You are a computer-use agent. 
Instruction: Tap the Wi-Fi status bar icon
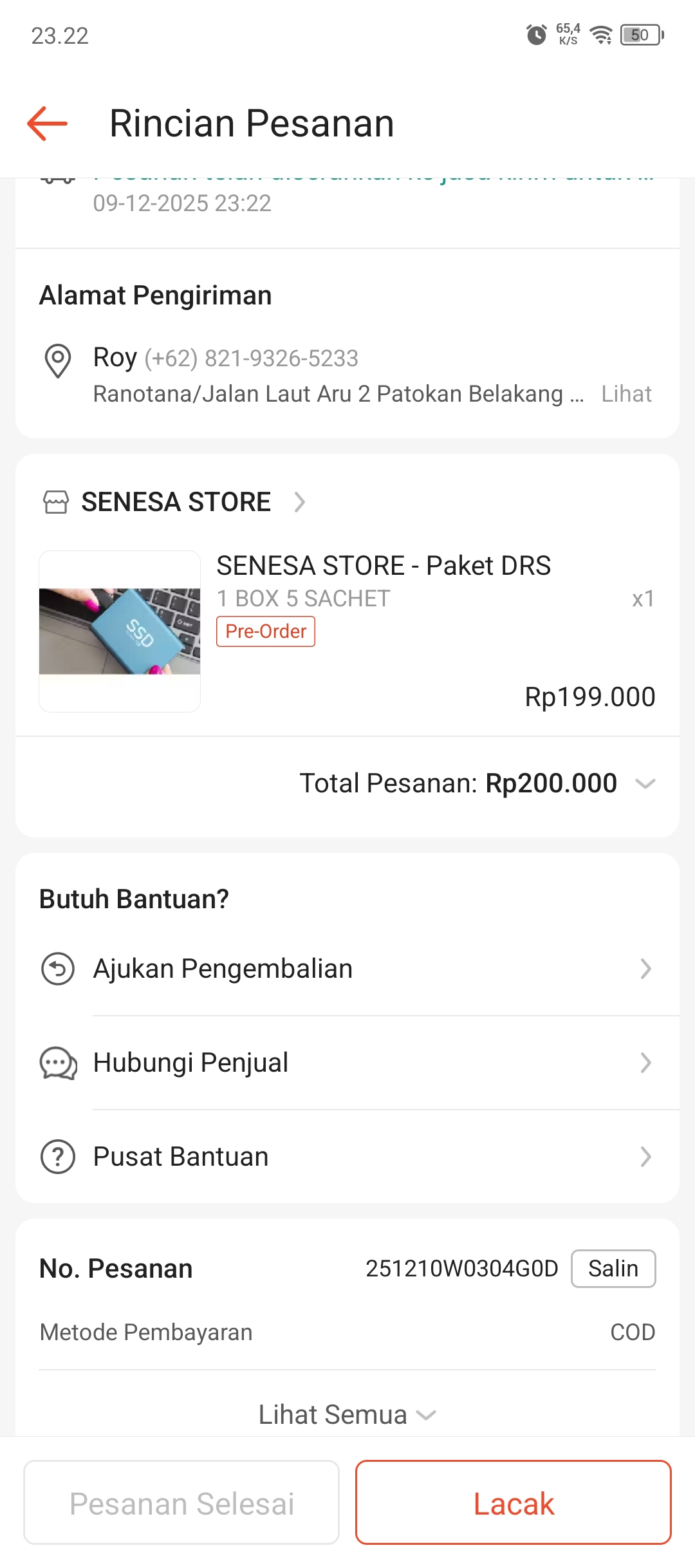[x=601, y=35]
